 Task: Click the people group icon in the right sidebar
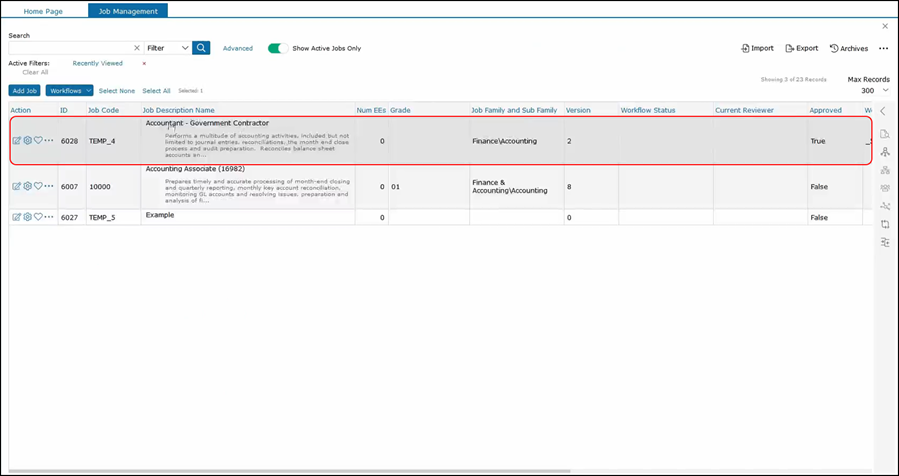[885, 188]
